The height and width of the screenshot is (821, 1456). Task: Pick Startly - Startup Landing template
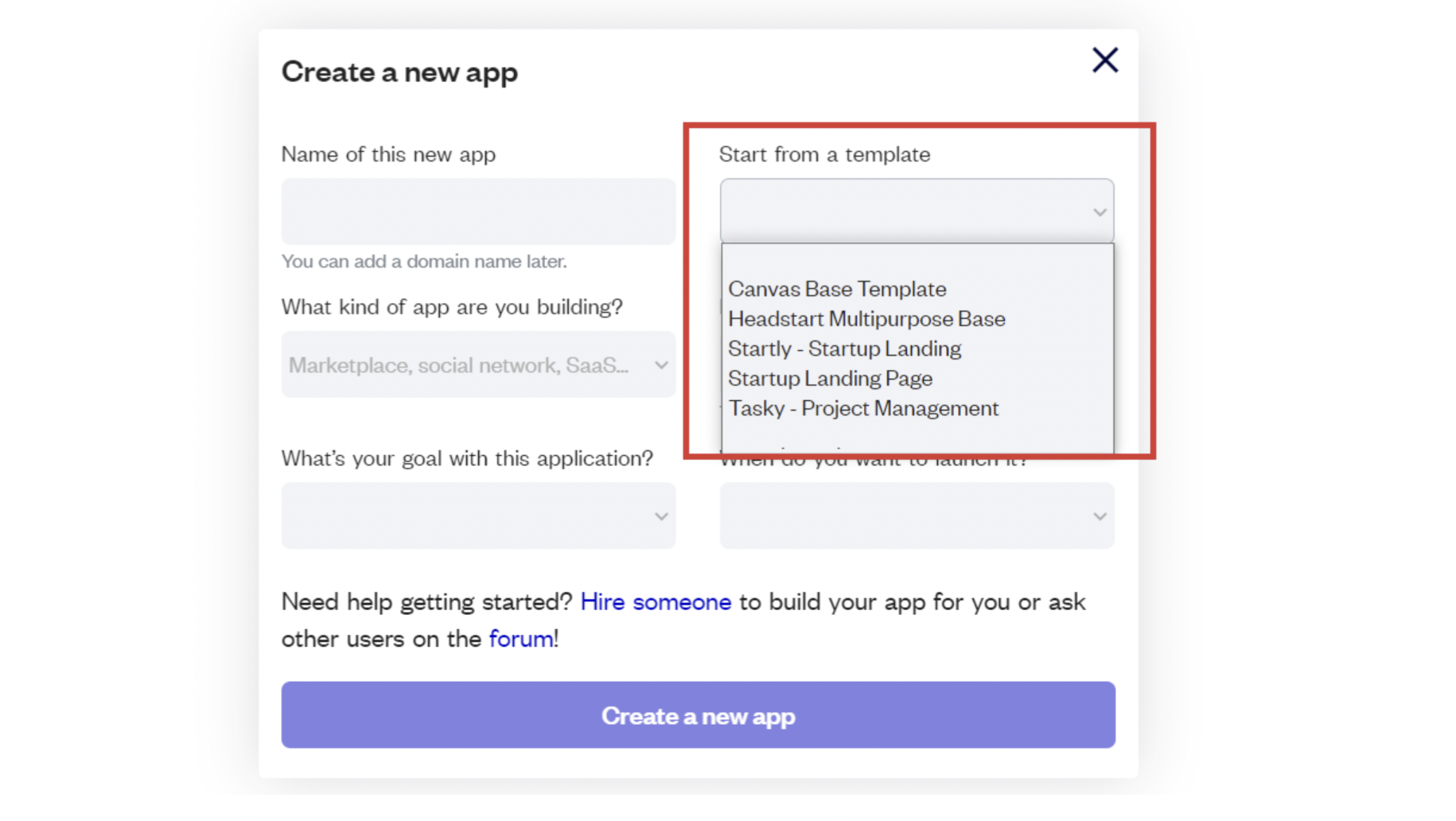tap(844, 348)
